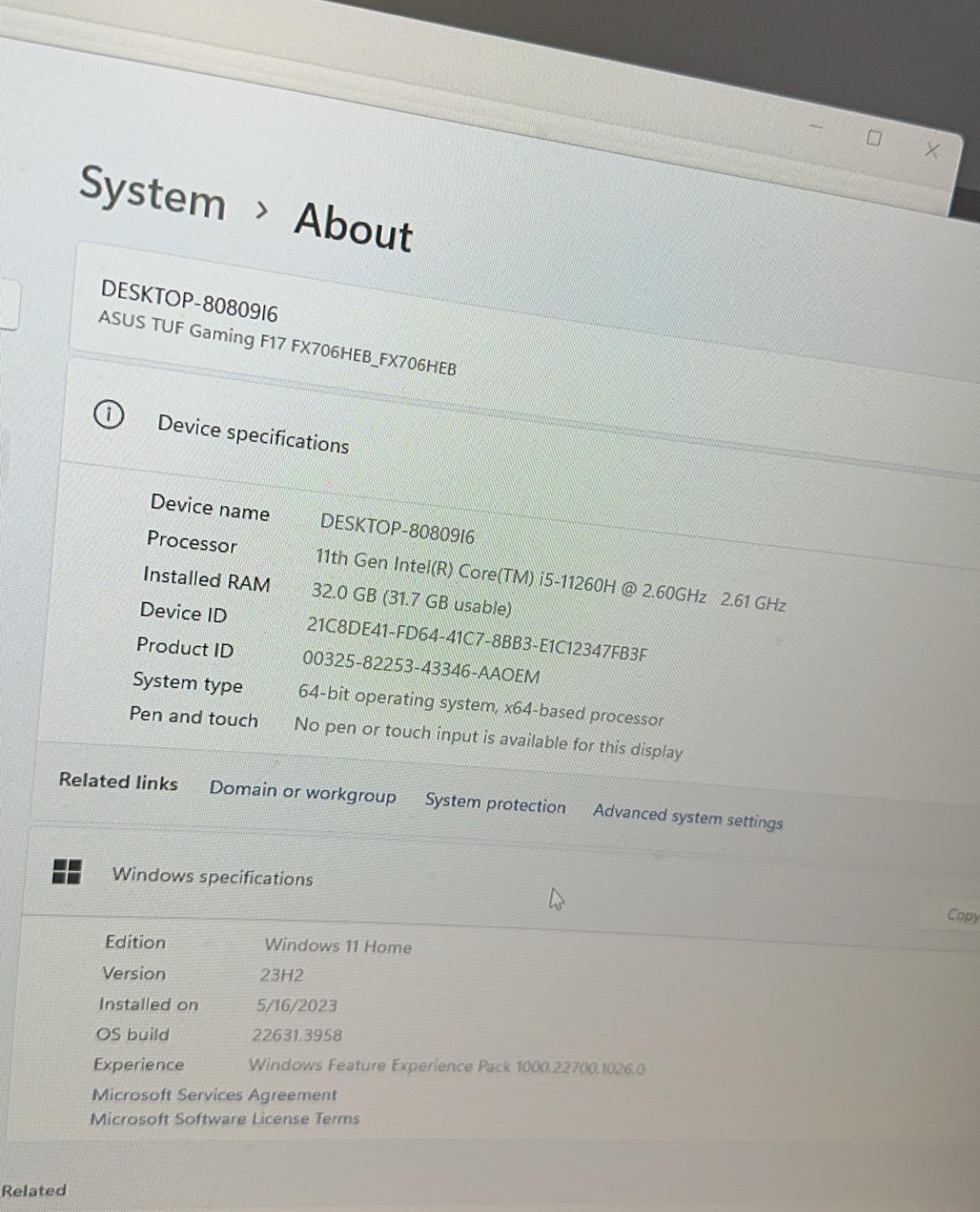The image size is (980, 1212).
Task: Click the Installed RAM label
Action: (x=207, y=579)
